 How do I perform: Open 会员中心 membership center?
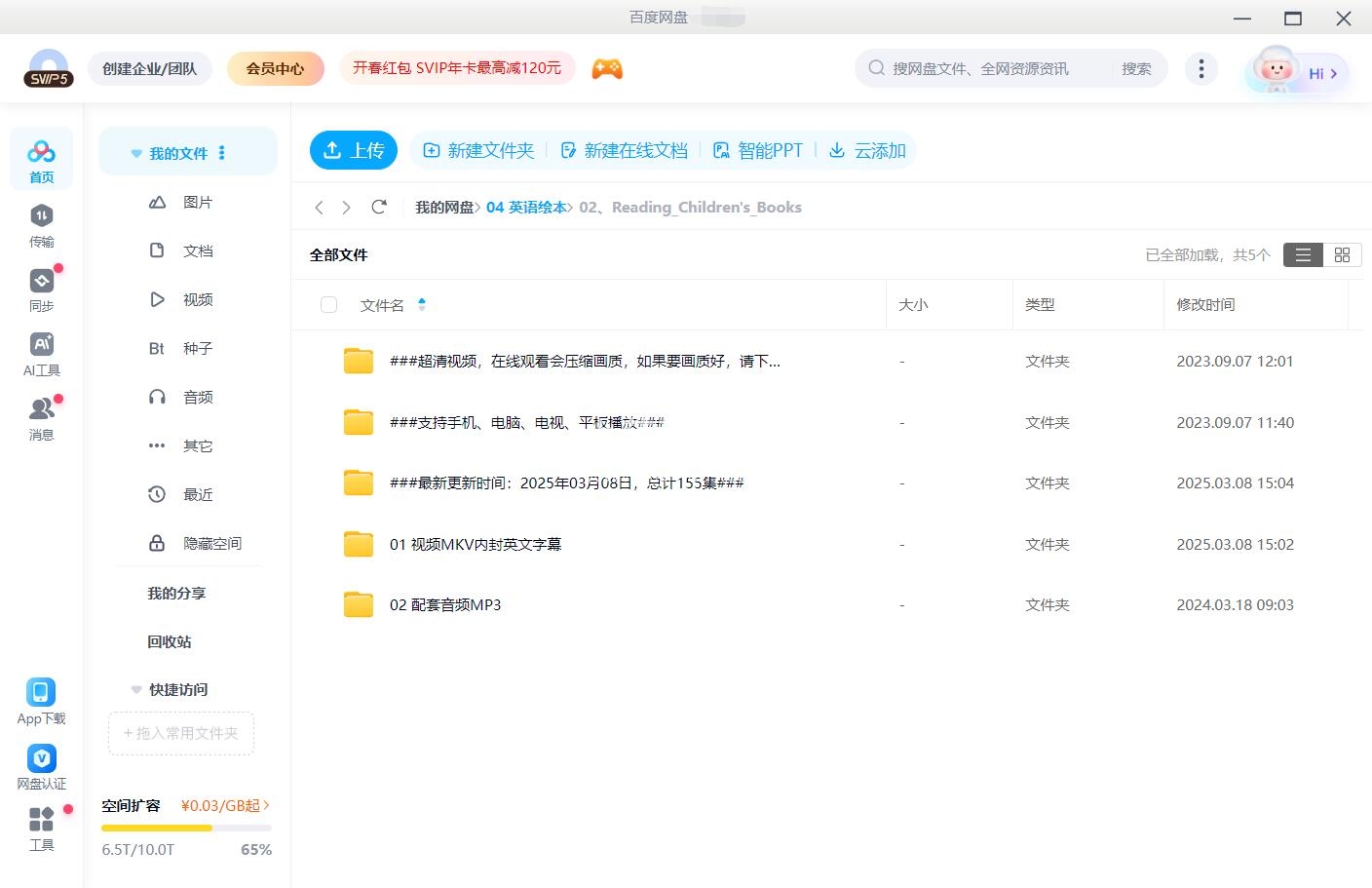pos(275,68)
